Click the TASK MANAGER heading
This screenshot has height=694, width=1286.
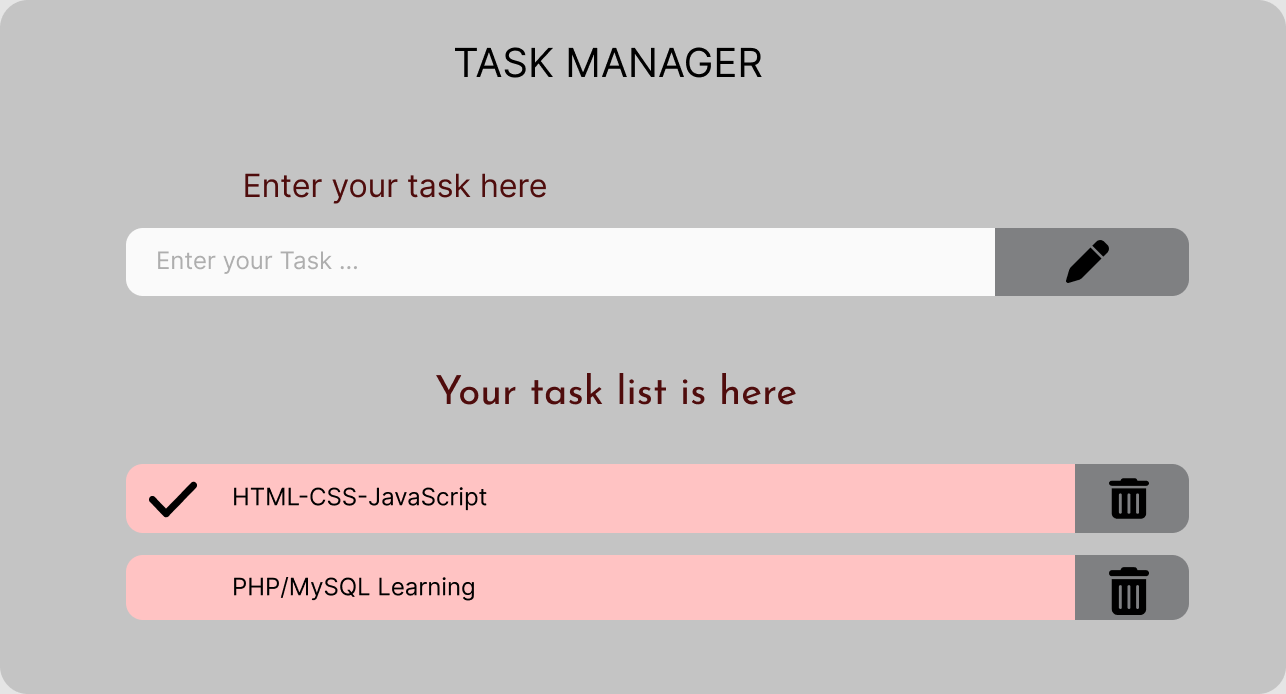(x=608, y=63)
